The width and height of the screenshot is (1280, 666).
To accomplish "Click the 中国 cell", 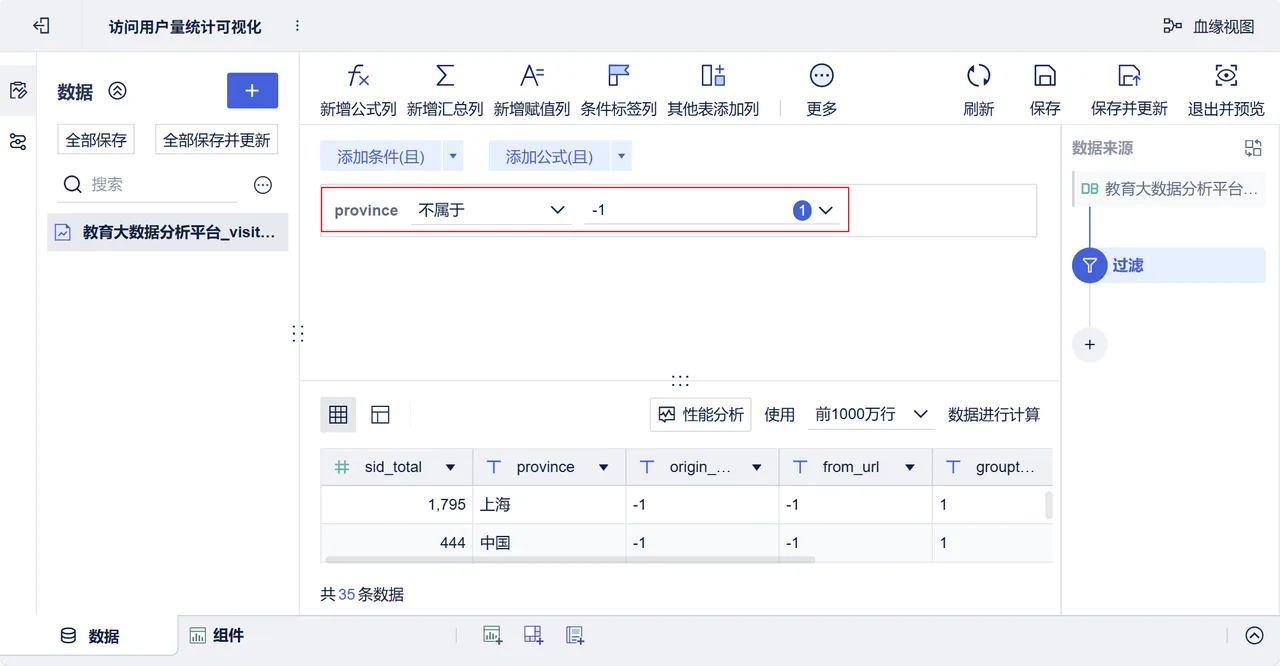I will coord(549,543).
